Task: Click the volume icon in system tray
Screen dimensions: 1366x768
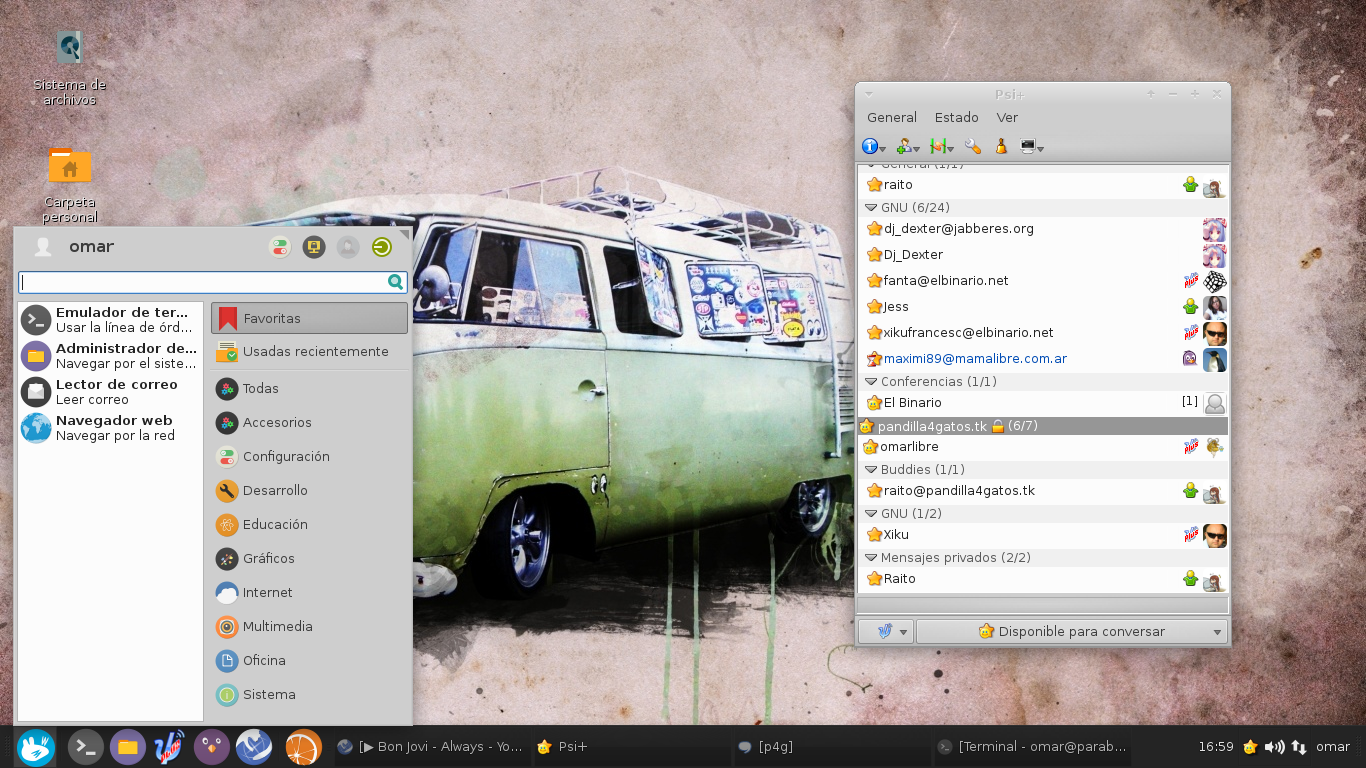Action: tap(1274, 747)
